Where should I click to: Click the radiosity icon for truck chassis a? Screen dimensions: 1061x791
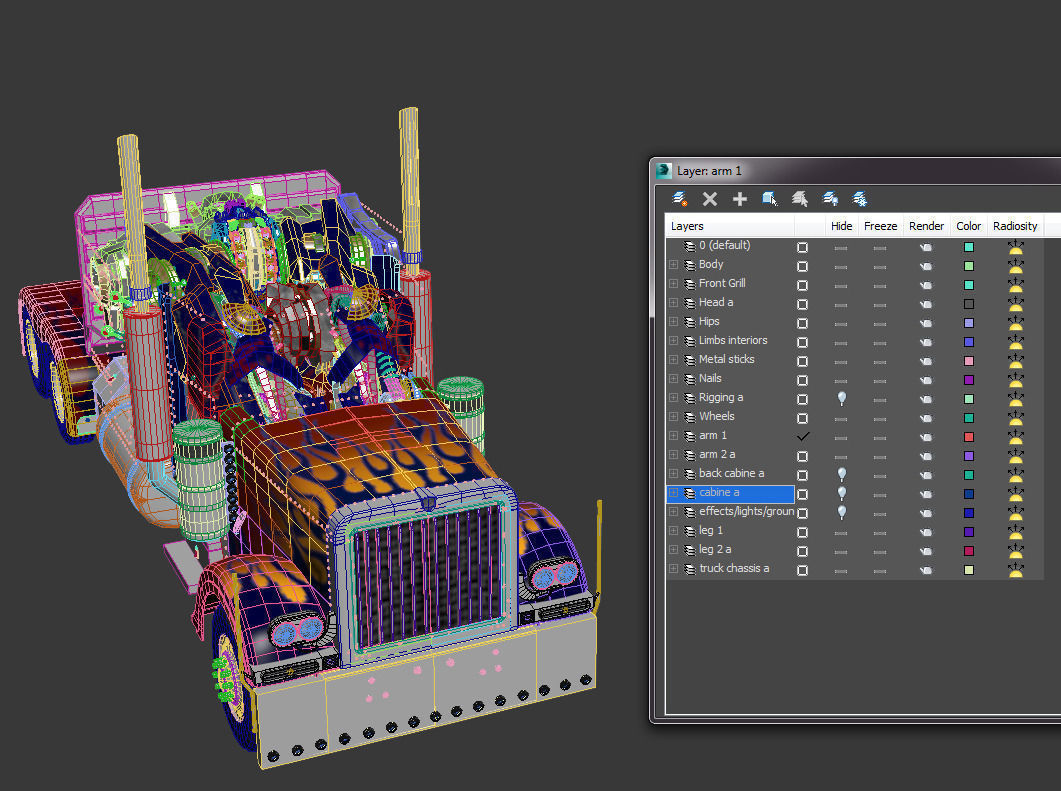[1016, 570]
